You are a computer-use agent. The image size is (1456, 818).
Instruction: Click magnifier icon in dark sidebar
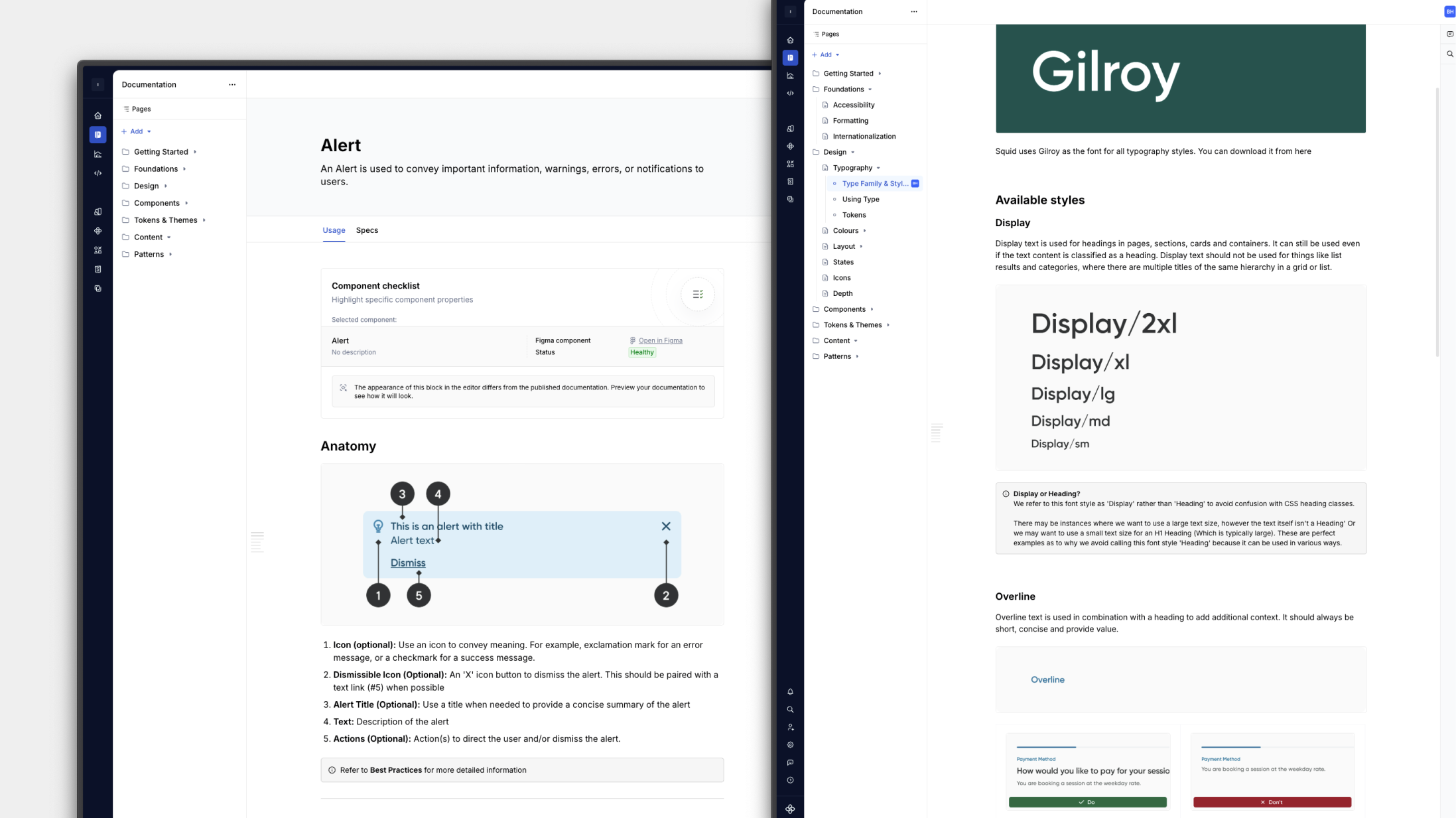pos(790,710)
